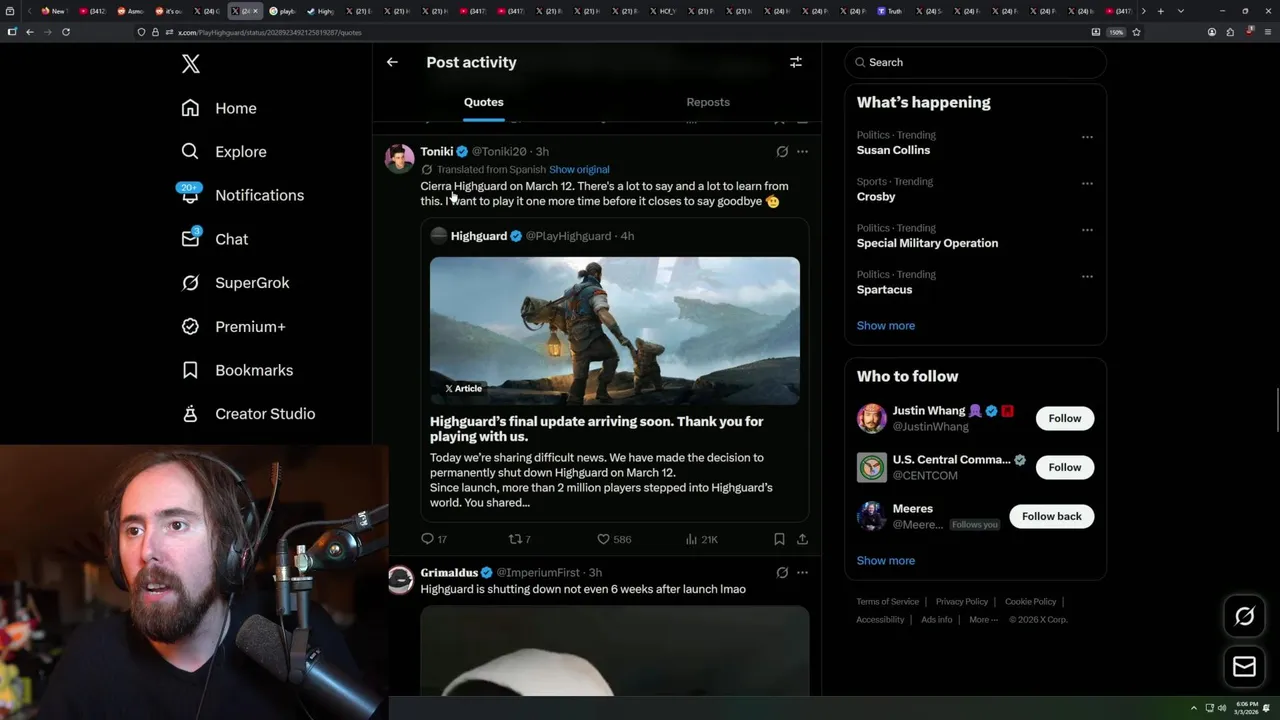Follow Justin Whang
The image size is (1280, 720).
tap(1065, 418)
